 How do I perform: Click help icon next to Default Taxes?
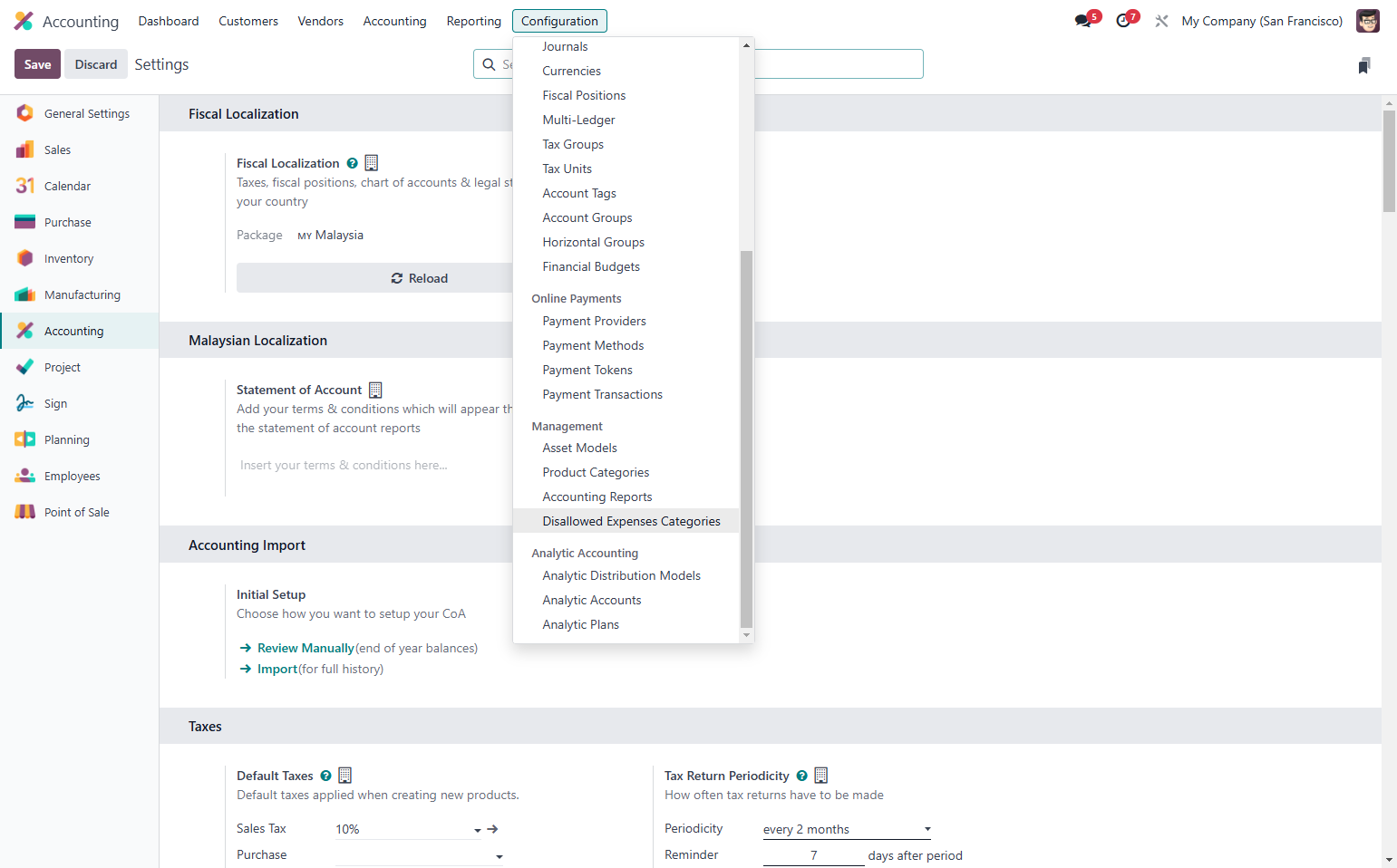tap(326, 776)
